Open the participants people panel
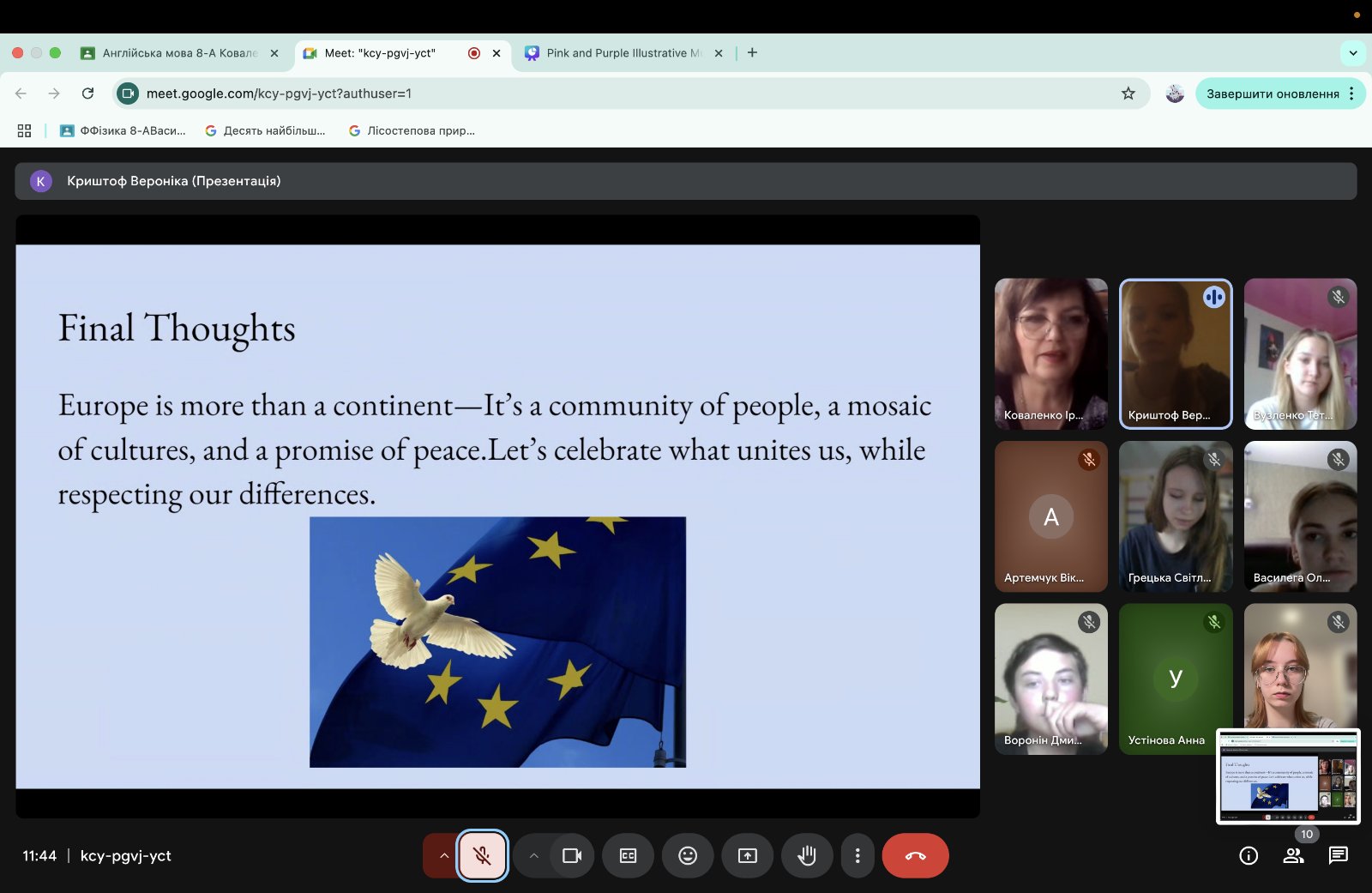The image size is (1372, 893). 1293,855
